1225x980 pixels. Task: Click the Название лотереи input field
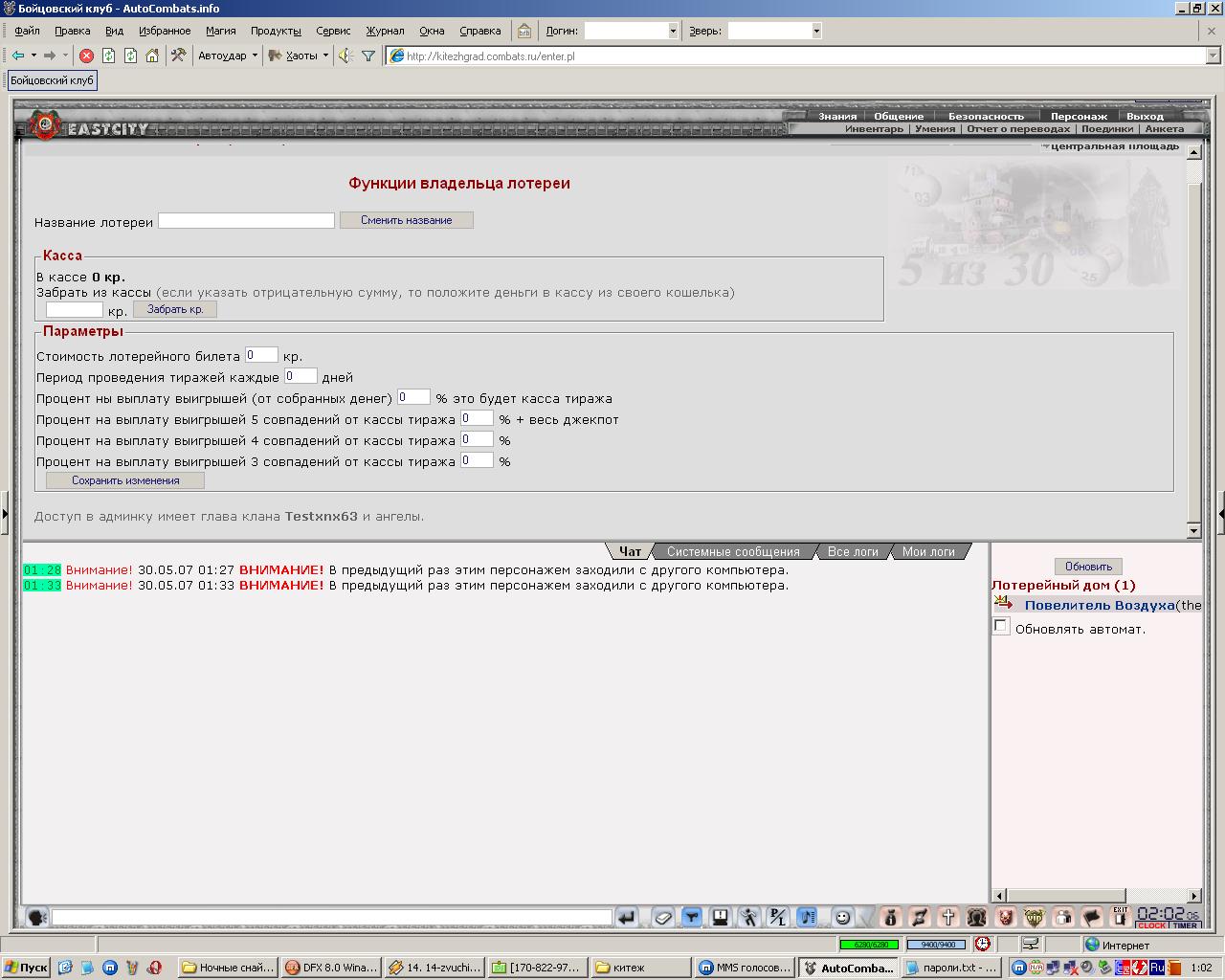(246, 220)
